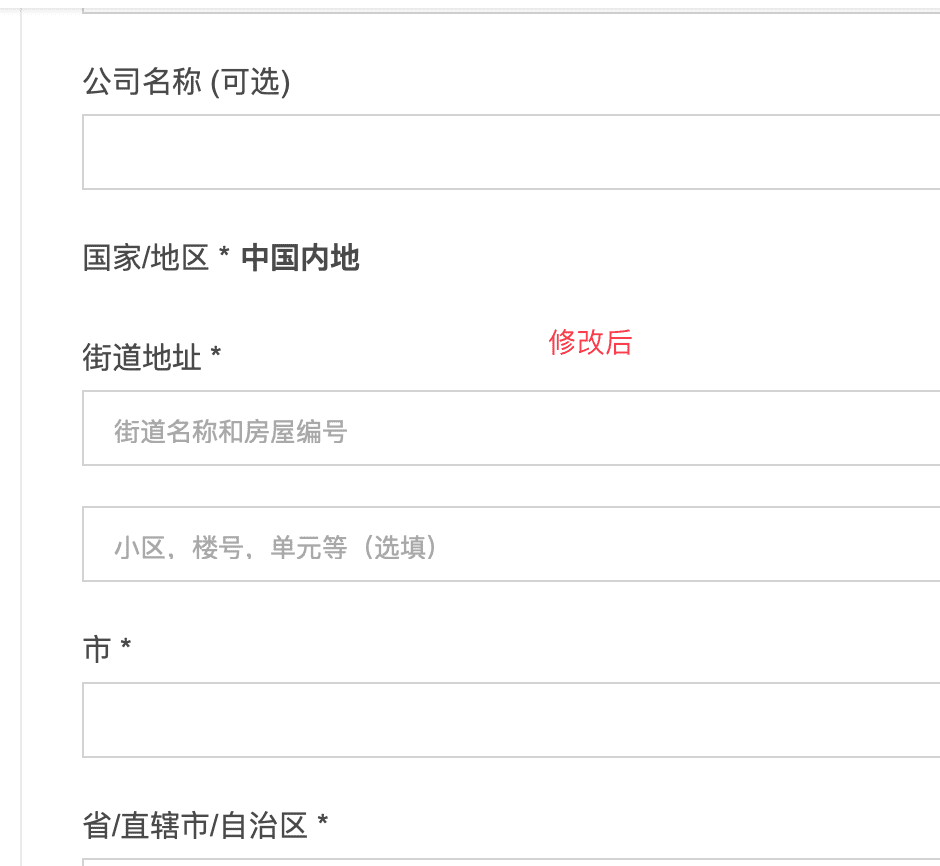Select the 市 city input box
The image size is (940, 866).
tap(500, 720)
